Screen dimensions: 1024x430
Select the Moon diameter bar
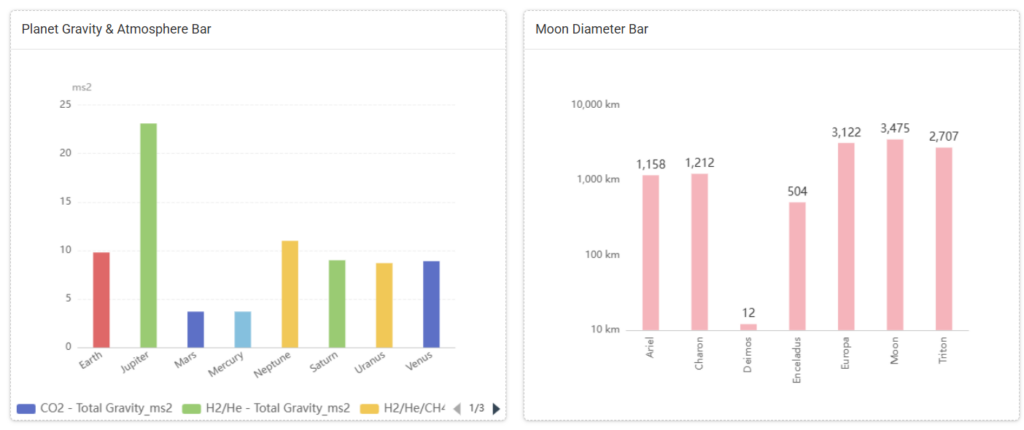coord(895,235)
